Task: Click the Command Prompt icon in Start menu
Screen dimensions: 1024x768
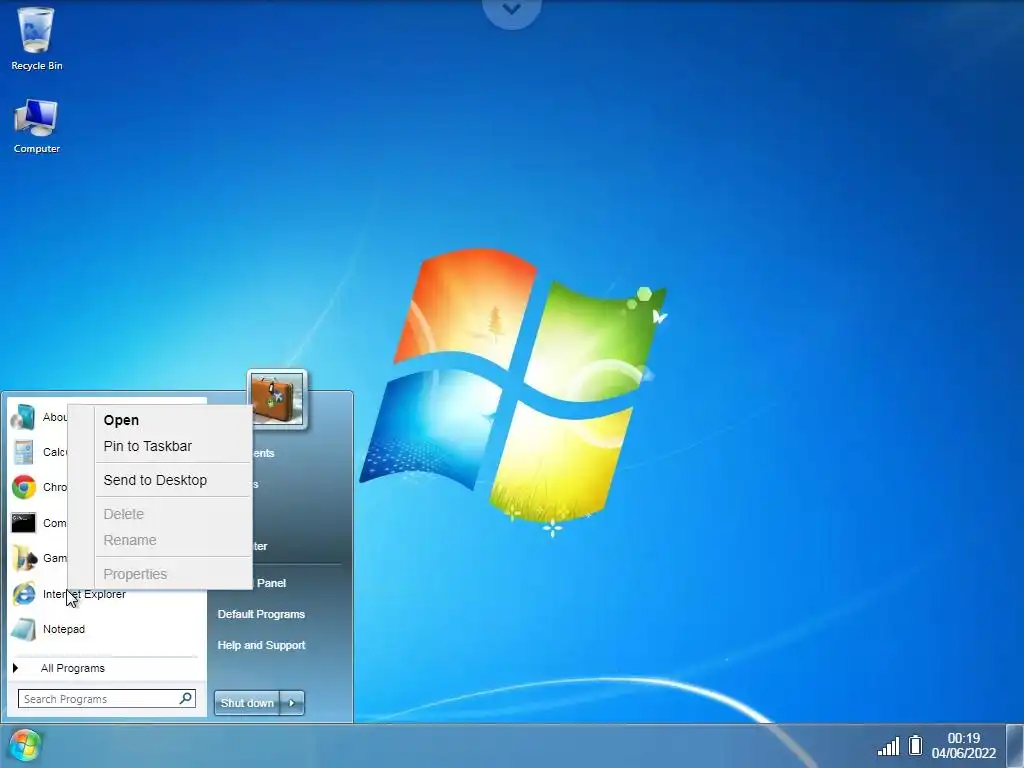Action: coord(24,522)
